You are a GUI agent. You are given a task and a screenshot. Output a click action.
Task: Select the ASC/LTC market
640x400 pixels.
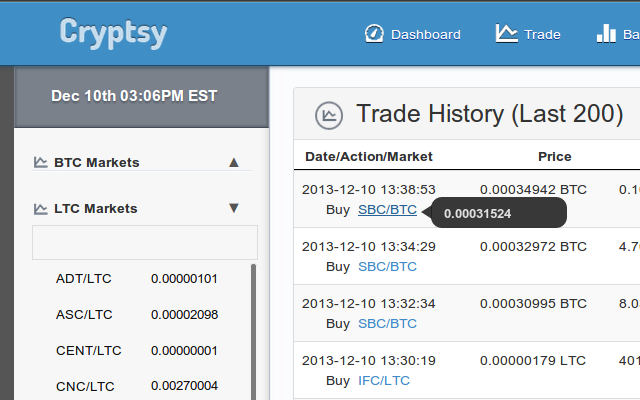(x=84, y=315)
